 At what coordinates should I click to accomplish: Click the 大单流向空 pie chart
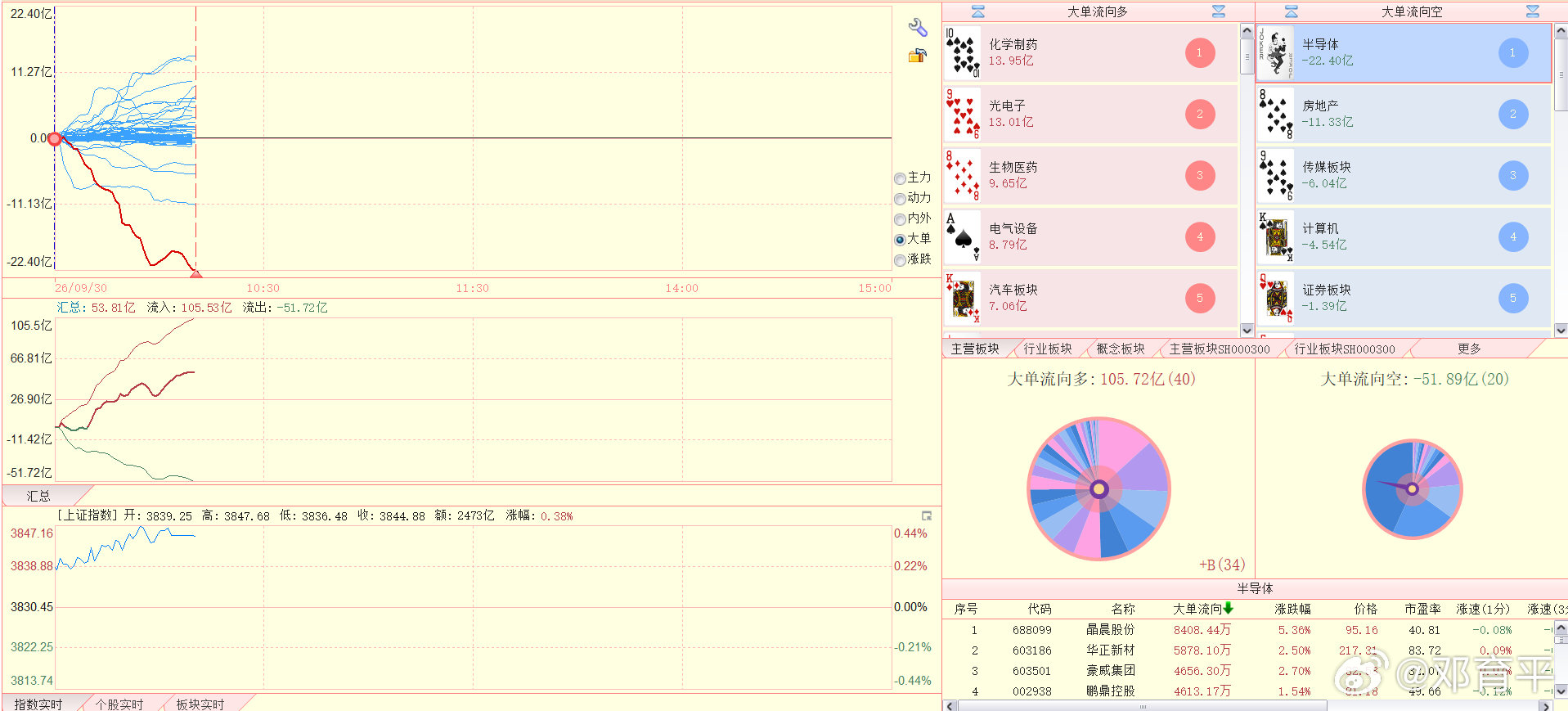tap(1413, 488)
